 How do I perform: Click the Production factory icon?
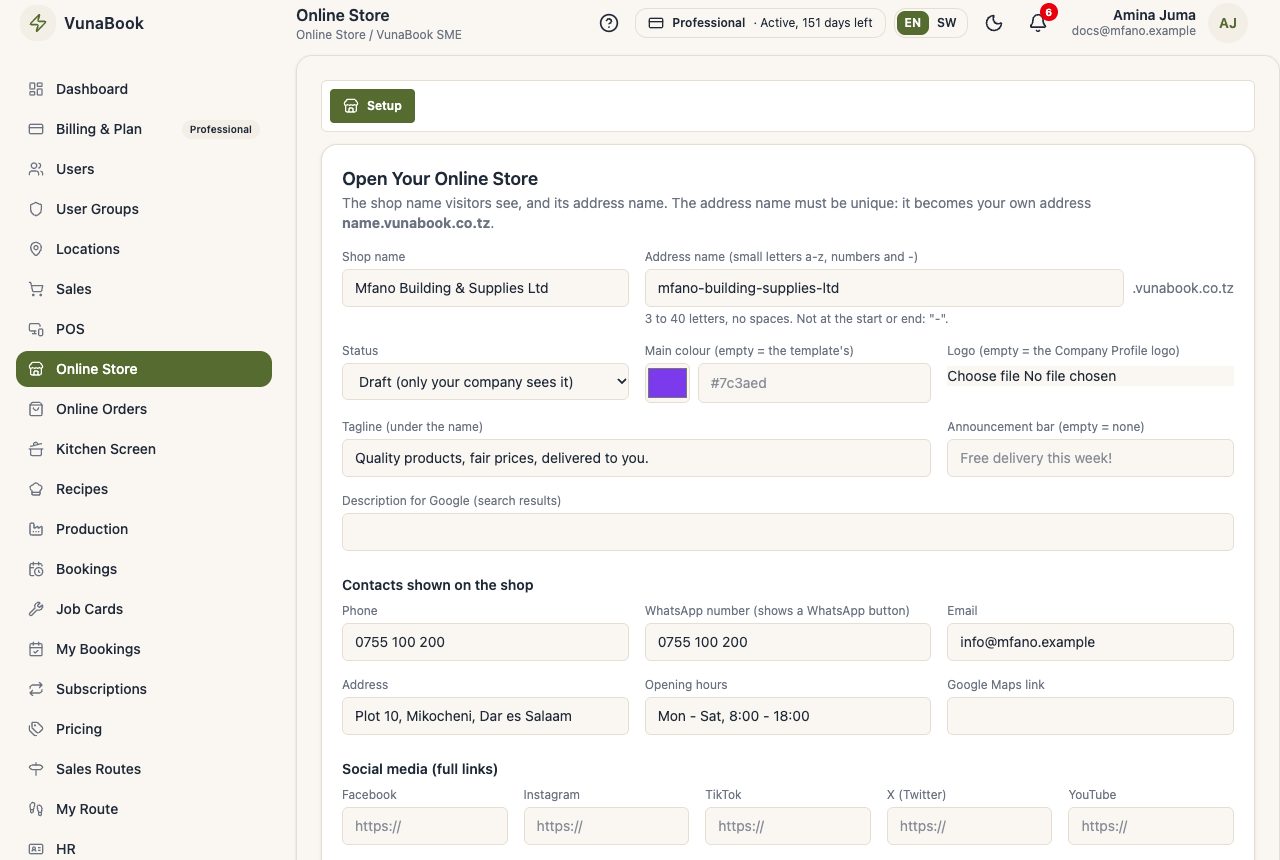[36, 529]
